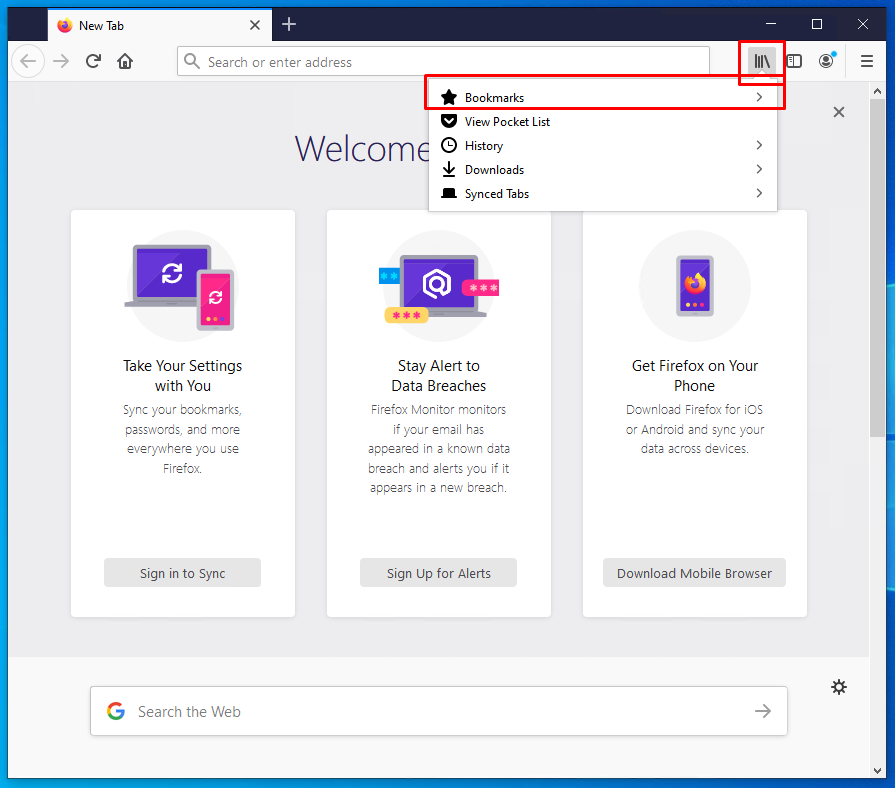Click the Pocket icon
Viewport: 895px width, 788px height.
point(449,121)
